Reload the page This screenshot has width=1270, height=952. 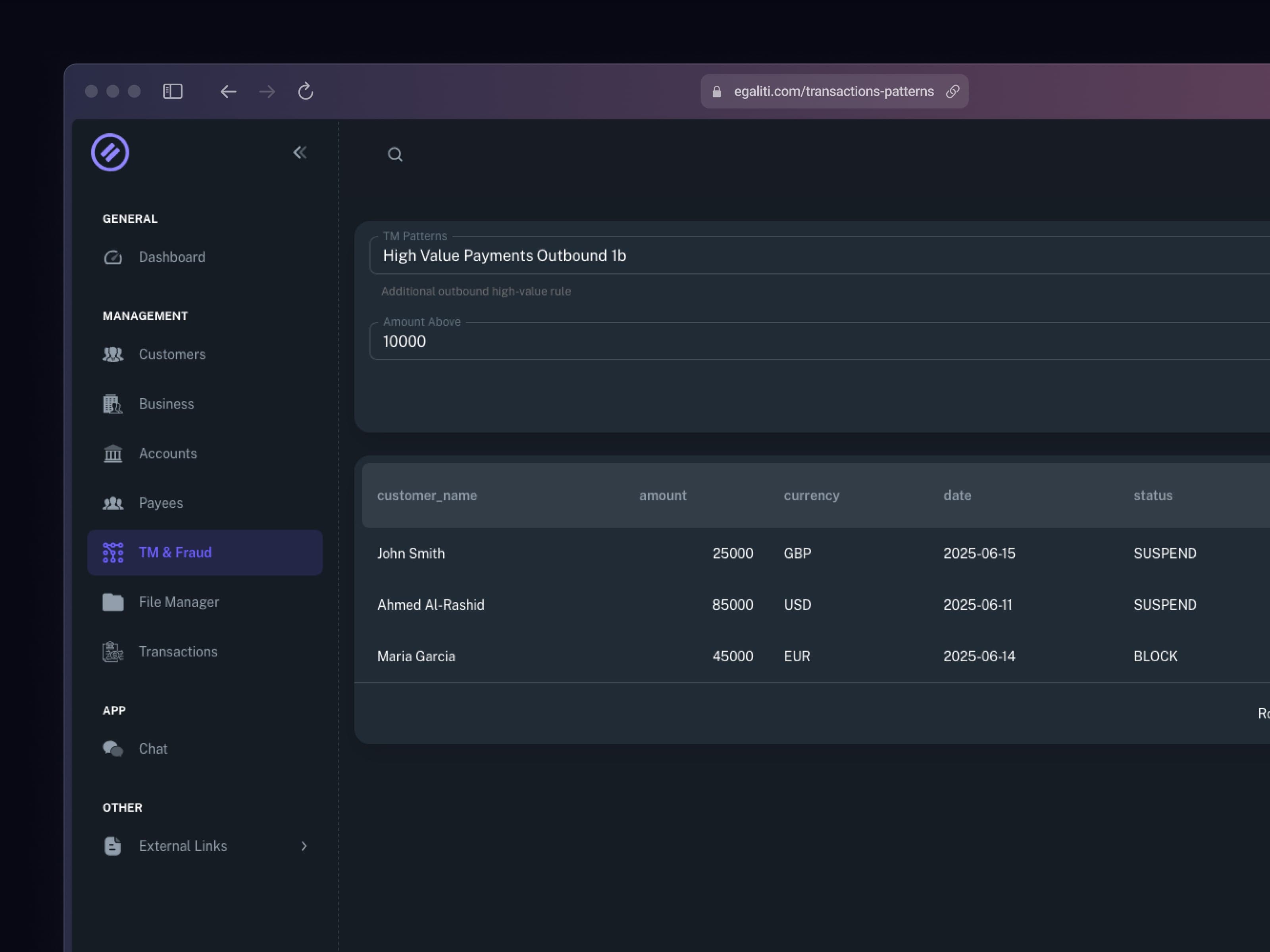pos(306,91)
